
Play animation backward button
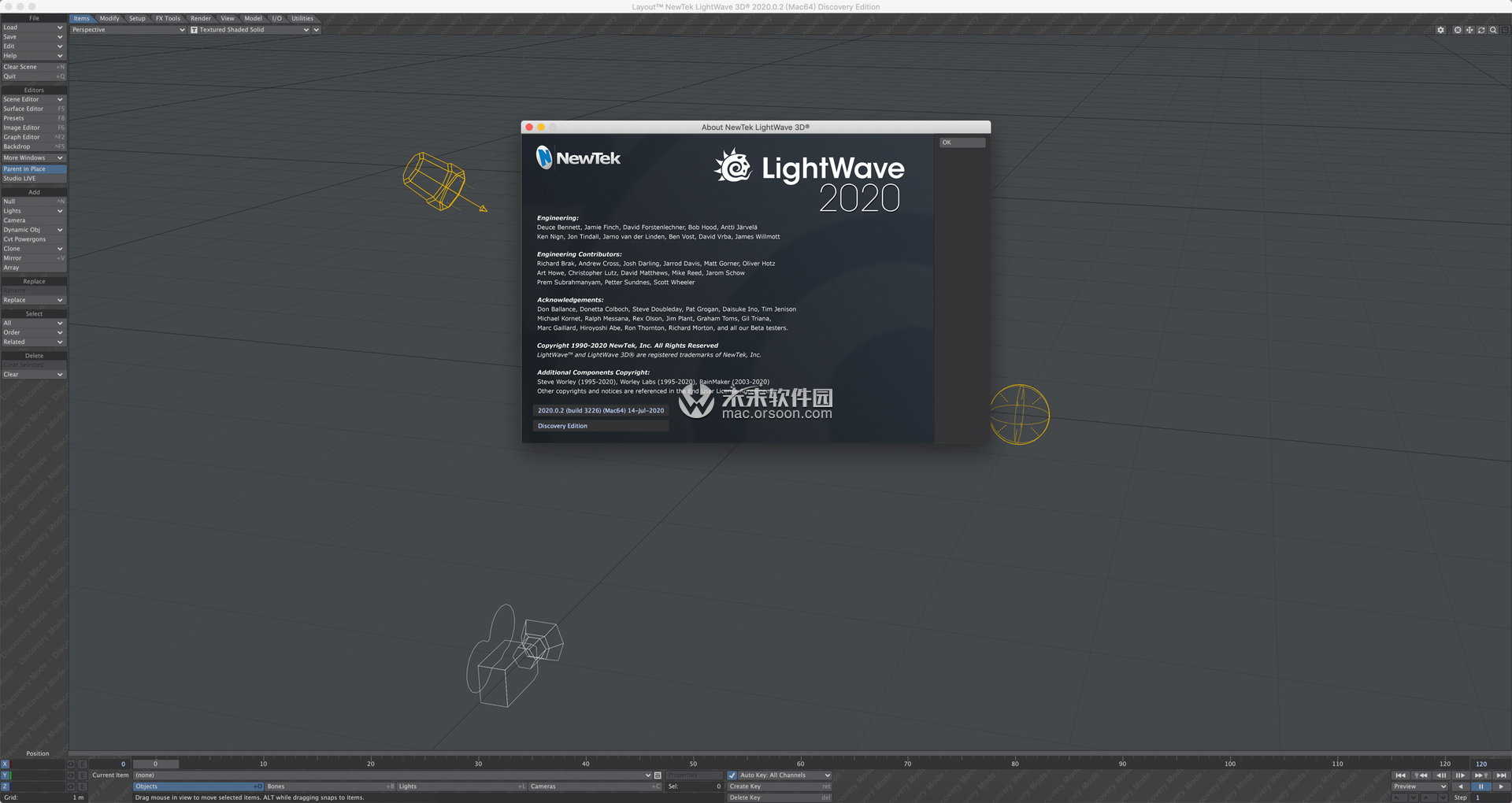tap(1461, 786)
